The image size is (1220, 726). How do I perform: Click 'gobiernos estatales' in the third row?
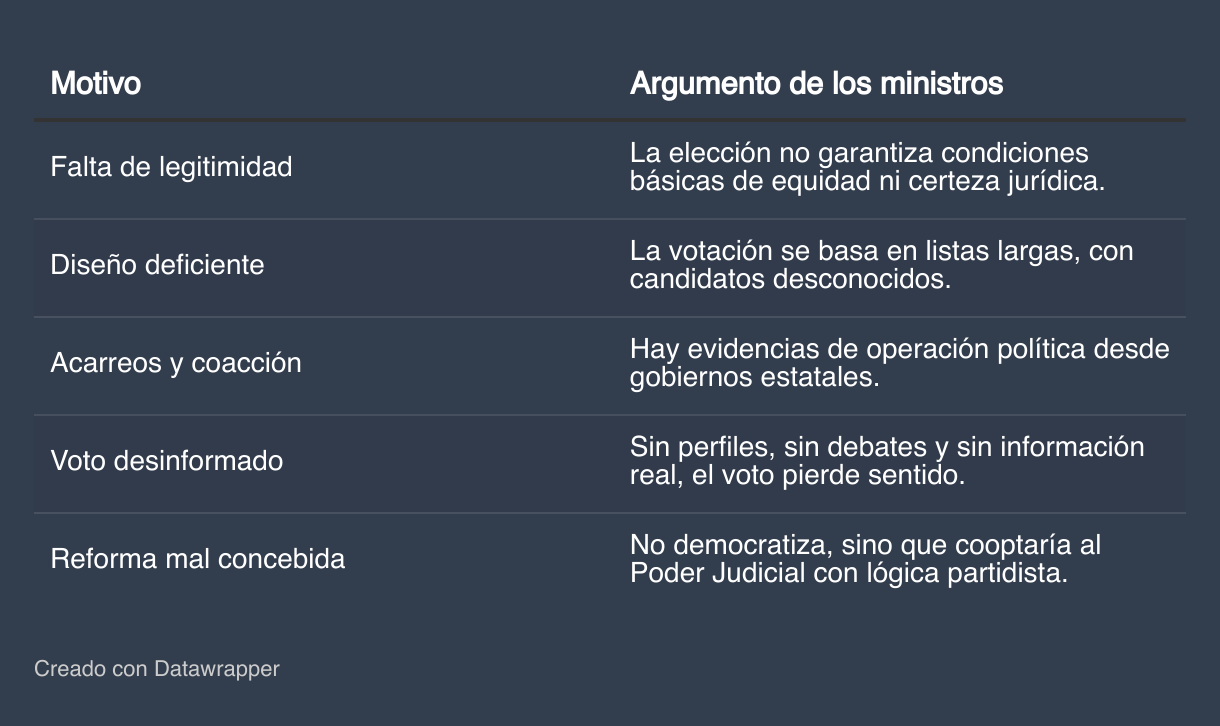754,378
